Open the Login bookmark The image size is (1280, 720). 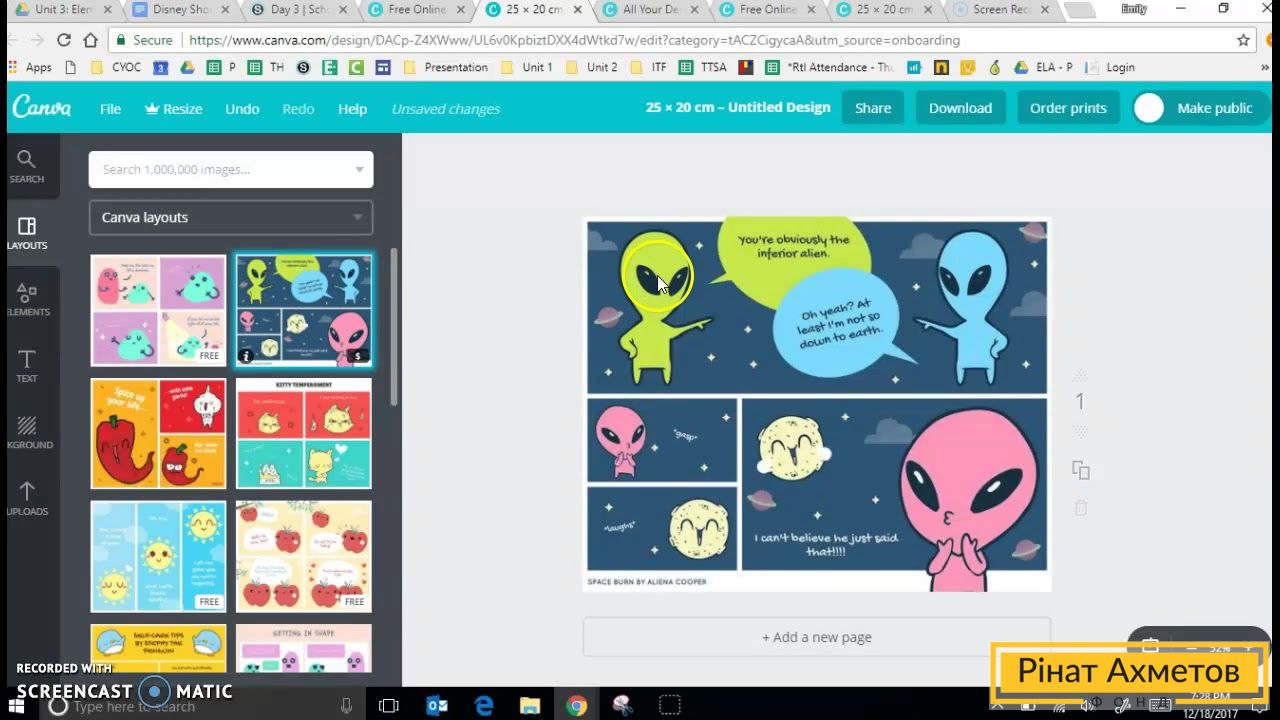1110,67
